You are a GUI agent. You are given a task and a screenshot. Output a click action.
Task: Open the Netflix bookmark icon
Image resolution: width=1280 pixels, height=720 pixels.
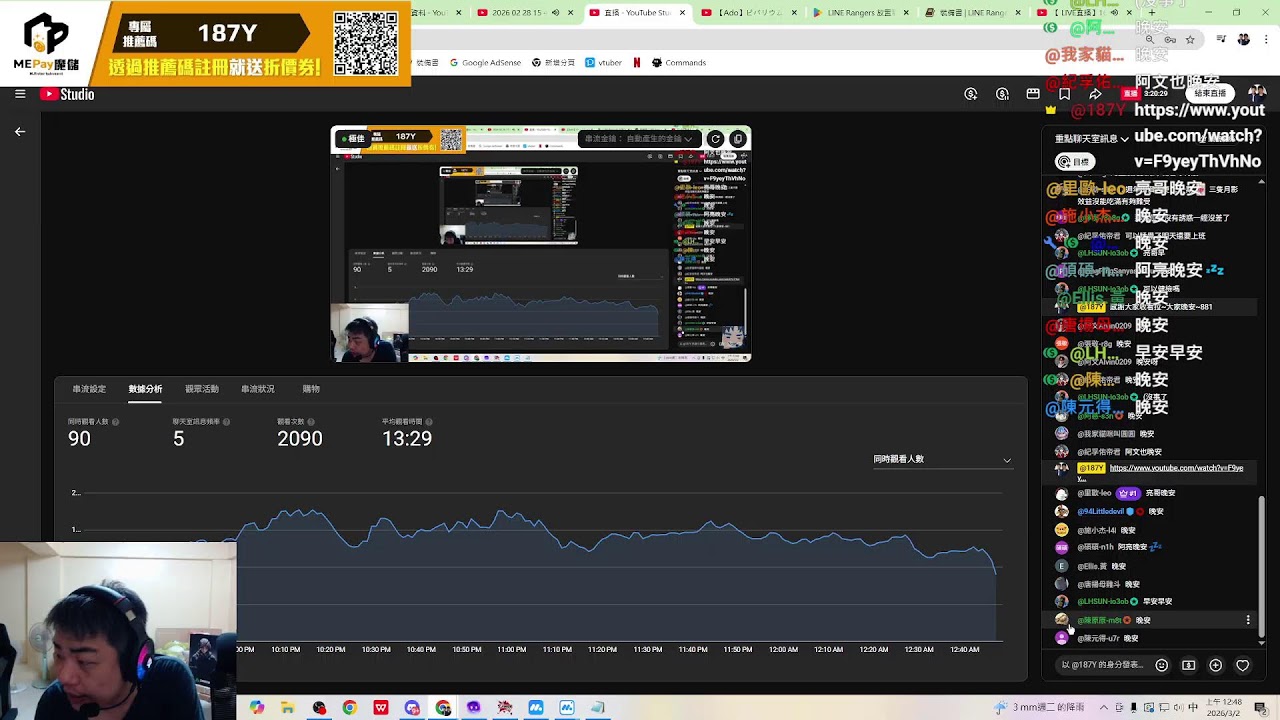tap(637, 62)
